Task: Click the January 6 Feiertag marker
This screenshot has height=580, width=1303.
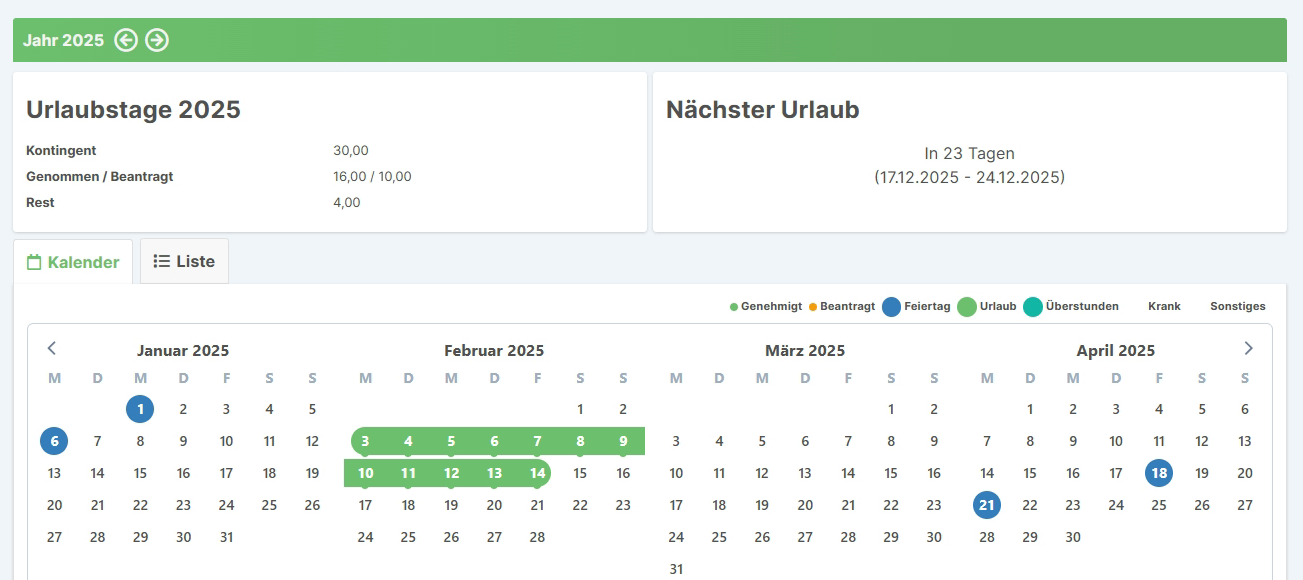Action: tap(54, 441)
